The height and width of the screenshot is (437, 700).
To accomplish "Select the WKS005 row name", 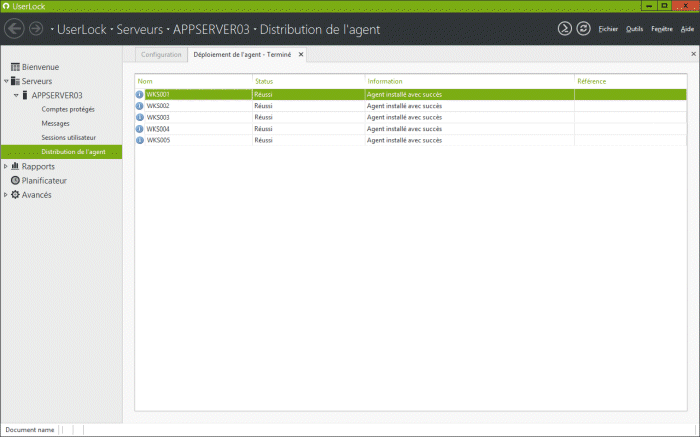I will coord(158,140).
